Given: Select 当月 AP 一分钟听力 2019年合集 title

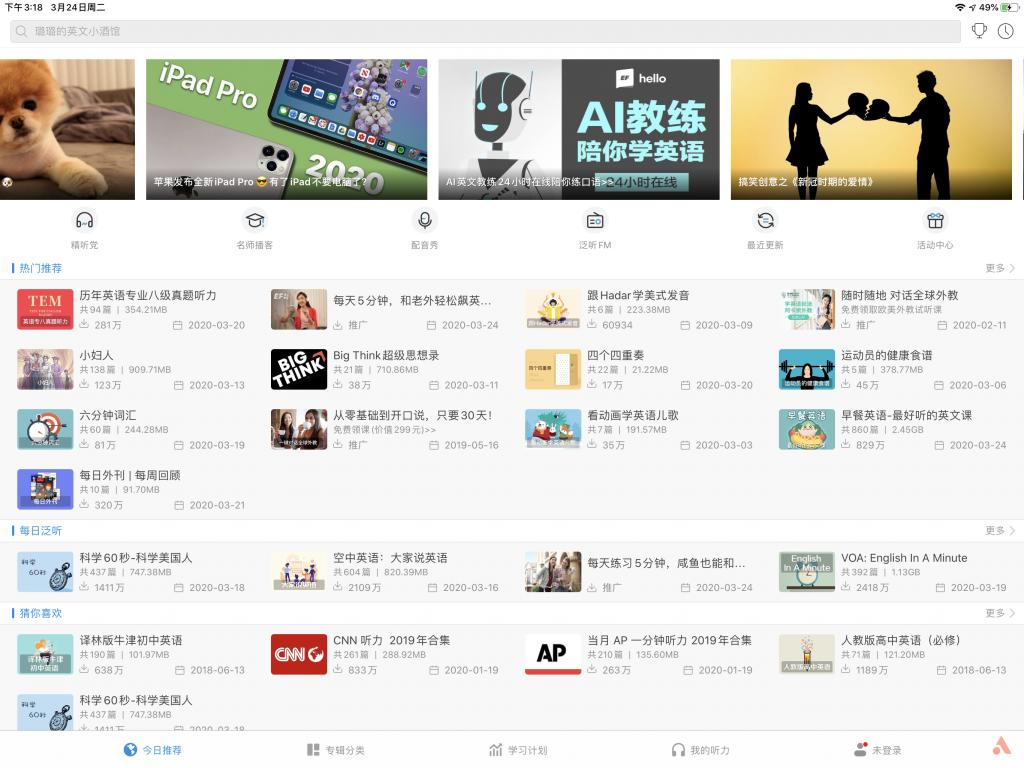Looking at the screenshot, I should pos(669,640).
